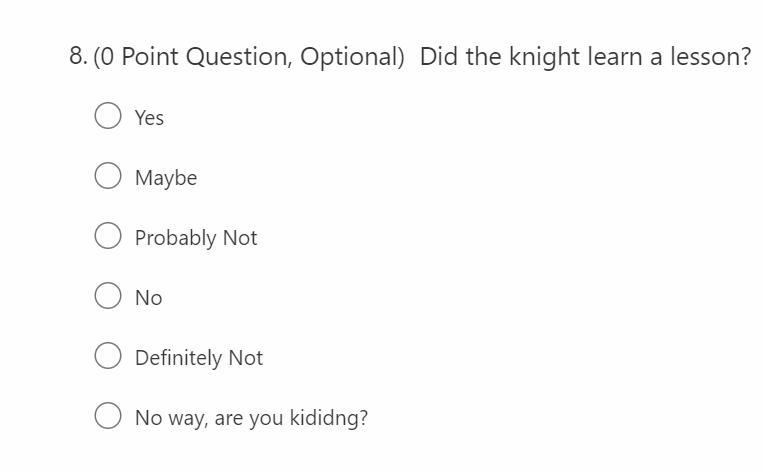The width and height of the screenshot is (763, 471).
Task: Click the "No" option label text
Action: [148, 298]
